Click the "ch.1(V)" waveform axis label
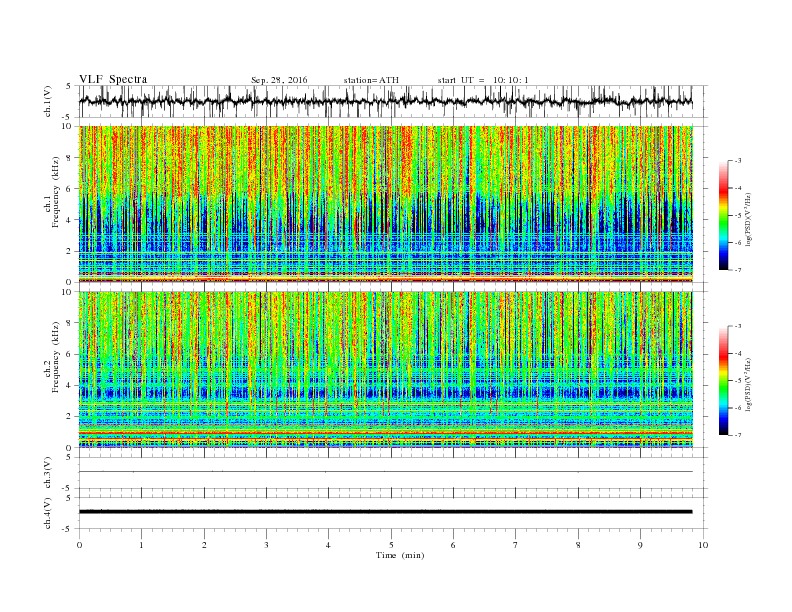The width and height of the screenshot is (792, 612). 48,101
